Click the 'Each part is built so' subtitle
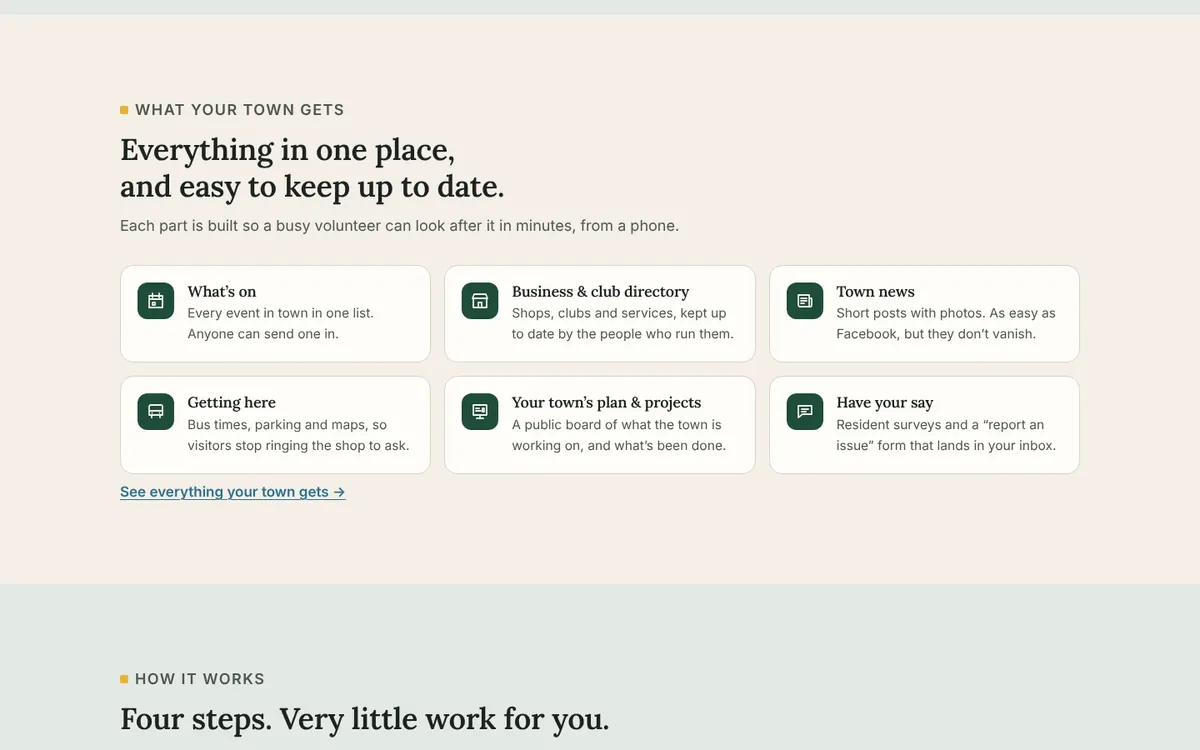The image size is (1200, 750). click(399, 226)
